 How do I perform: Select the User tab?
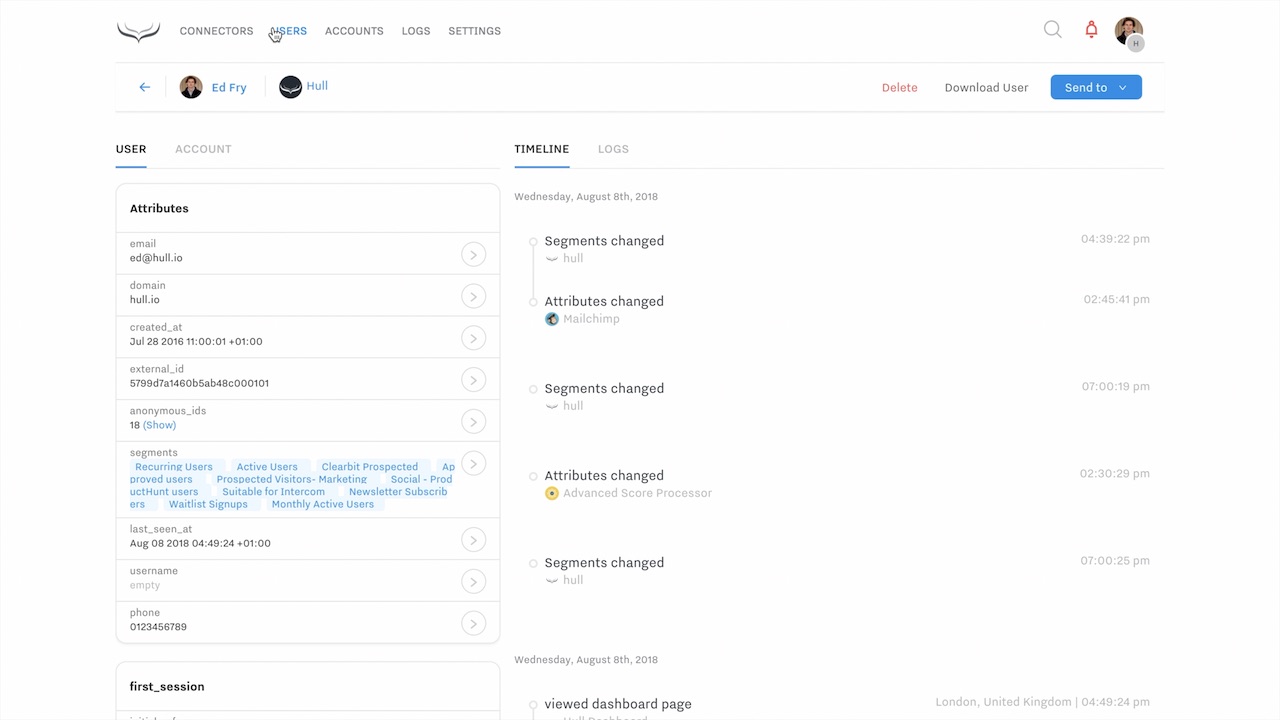point(131,149)
